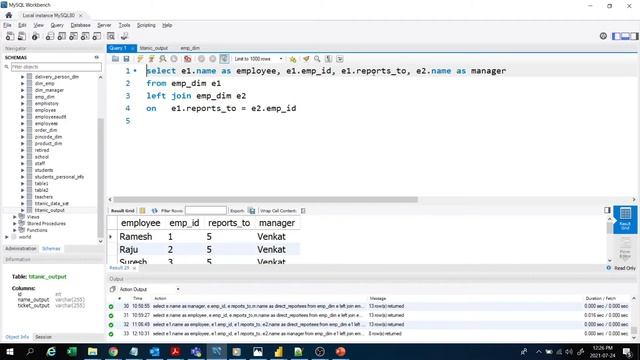Switch to the Session tab at bottom left
640x360 pixels.
43,337
